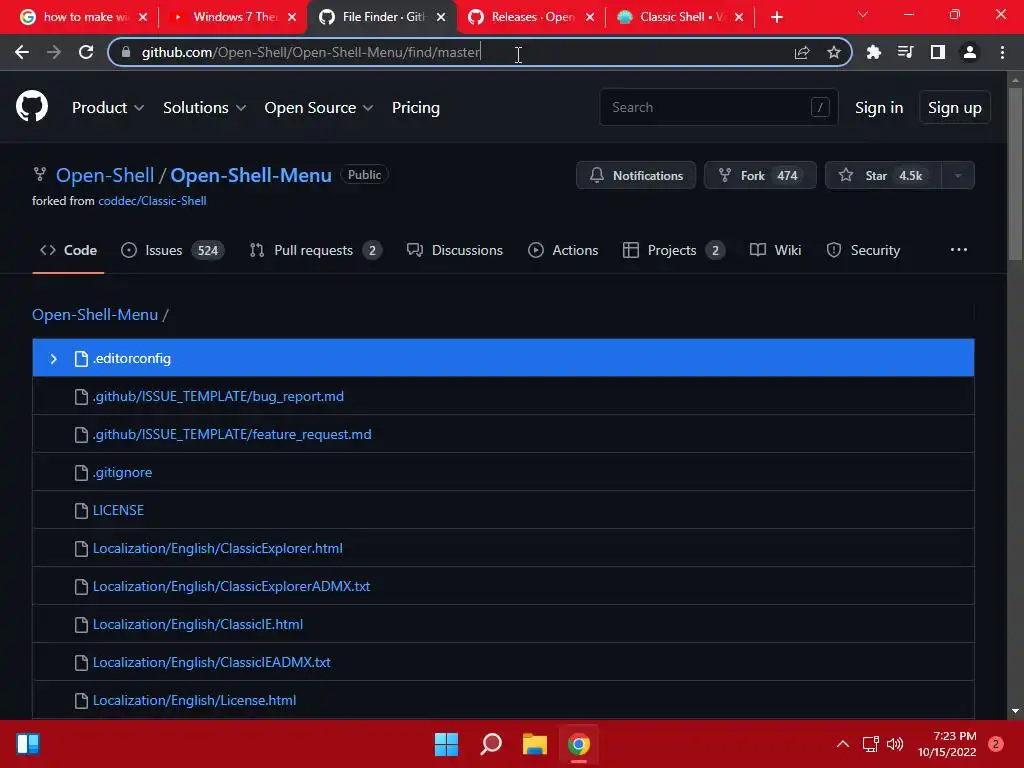The image size is (1024, 768).
Task: Open the Security tab
Action: (863, 250)
